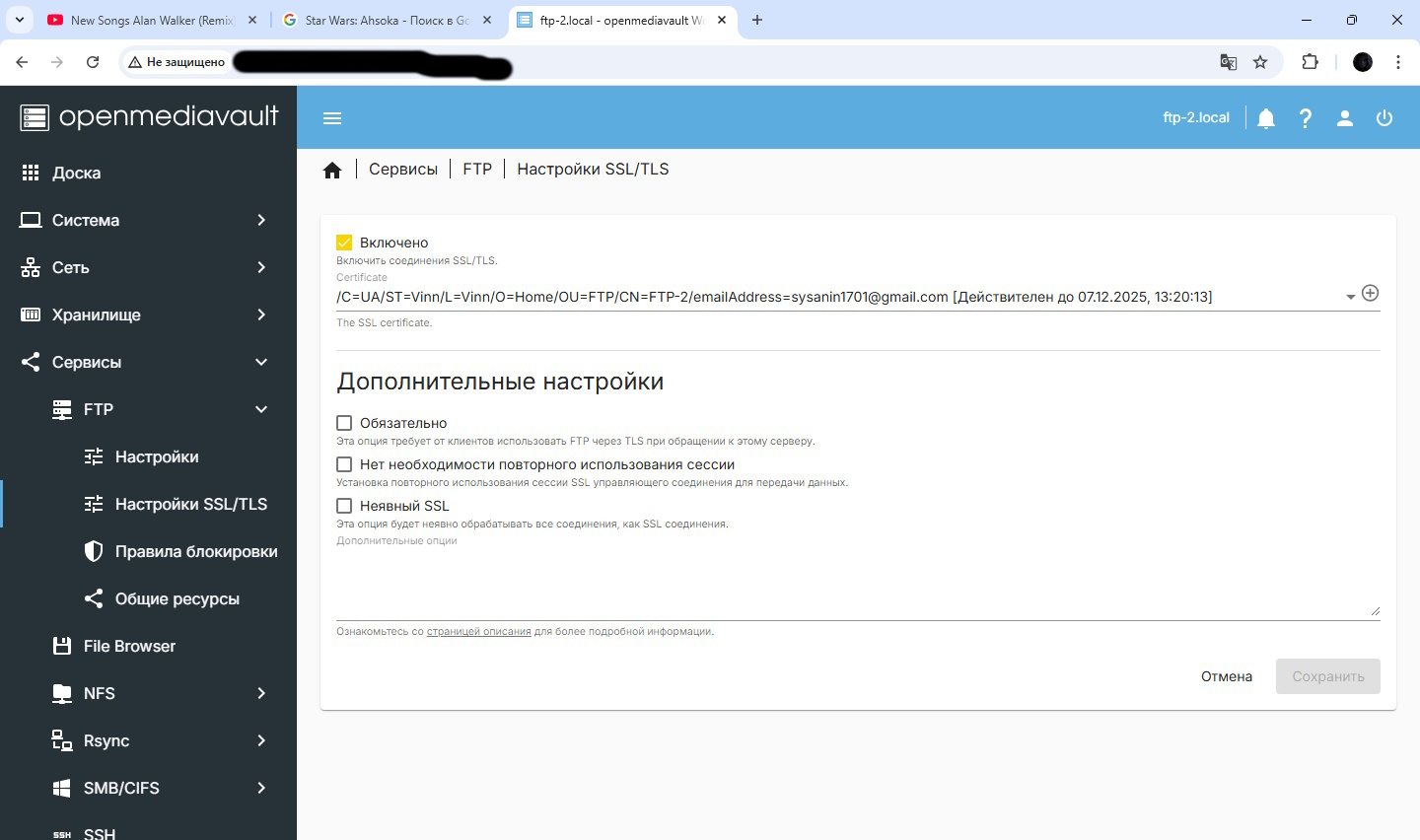This screenshot has height=840, width=1420.
Task: Open the notifications bell icon
Action: pos(1266,118)
